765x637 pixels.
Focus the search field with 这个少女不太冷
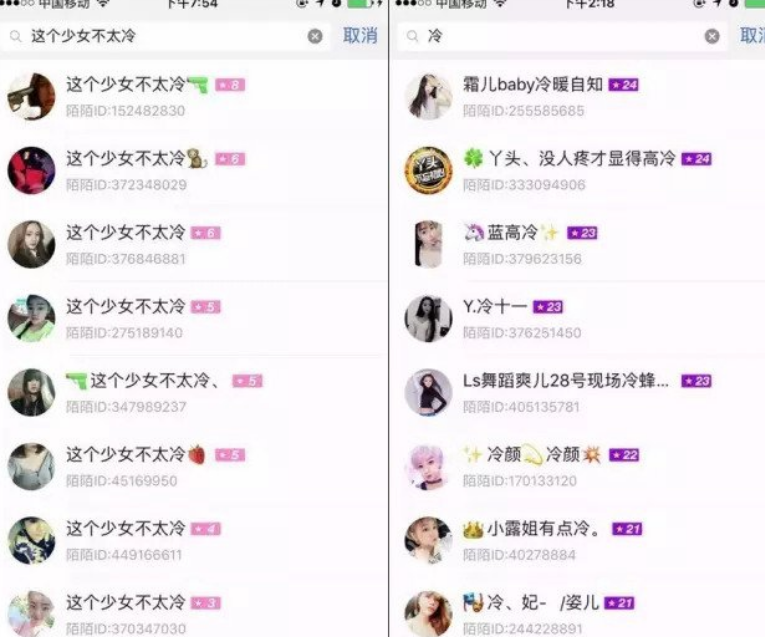(165, 36)
